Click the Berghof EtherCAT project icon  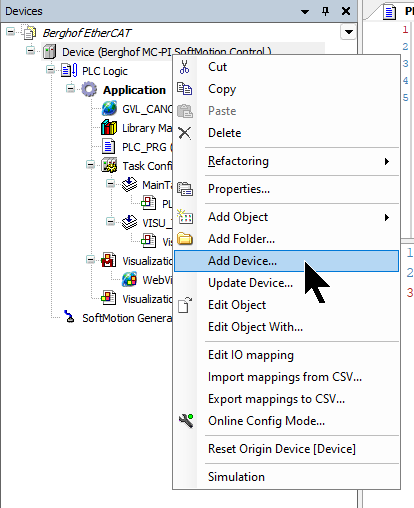click(x=30, y=33)
